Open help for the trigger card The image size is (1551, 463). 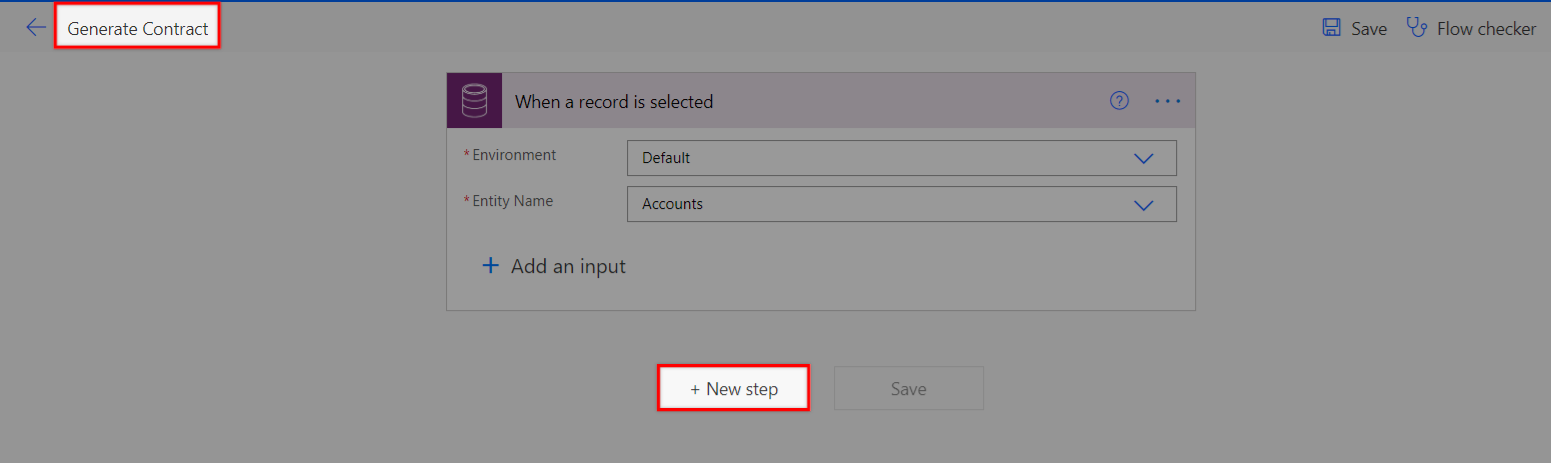1119,101
